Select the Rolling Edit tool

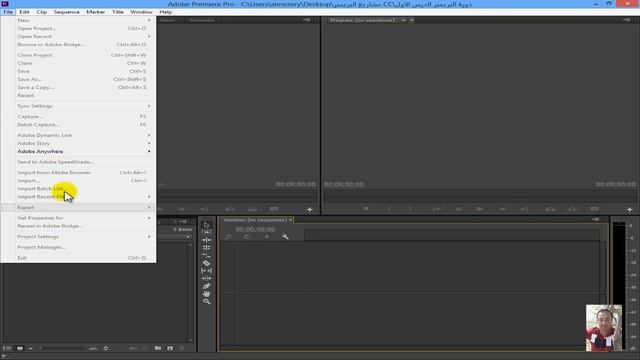207,248
